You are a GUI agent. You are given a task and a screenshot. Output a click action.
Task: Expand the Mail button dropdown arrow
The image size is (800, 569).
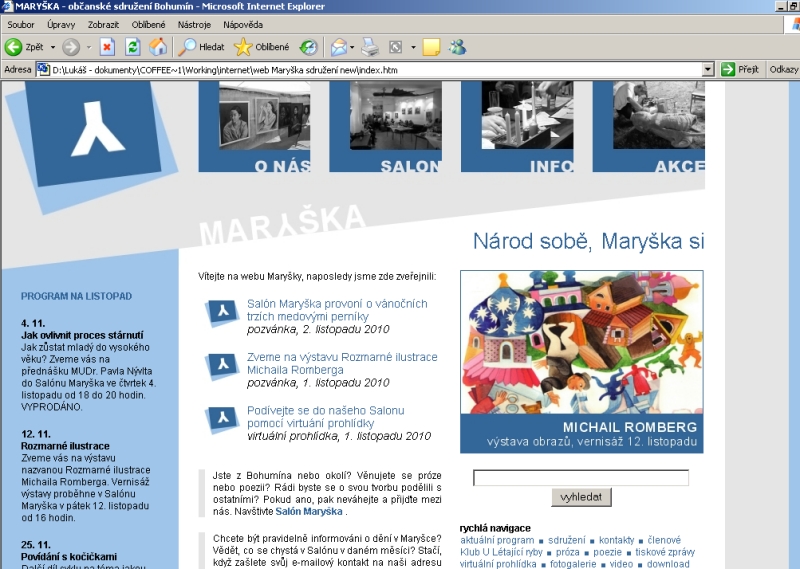(352, 47)
